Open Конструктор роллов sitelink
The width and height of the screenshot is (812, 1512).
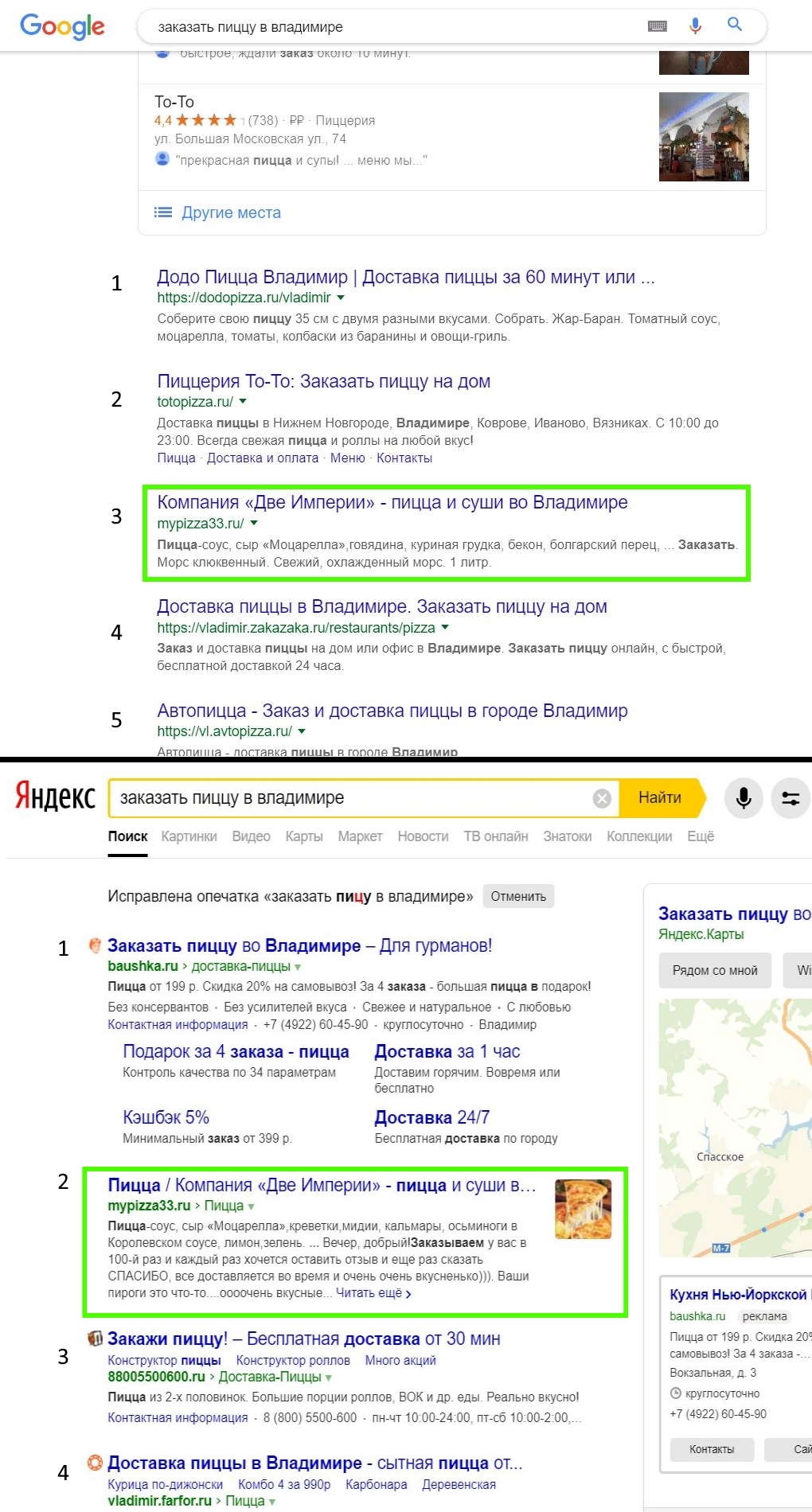[293, 1360]
